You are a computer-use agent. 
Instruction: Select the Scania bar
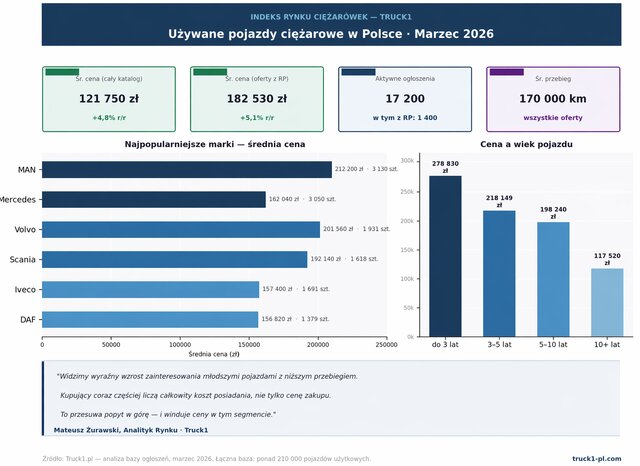click(x=175, y=260)
